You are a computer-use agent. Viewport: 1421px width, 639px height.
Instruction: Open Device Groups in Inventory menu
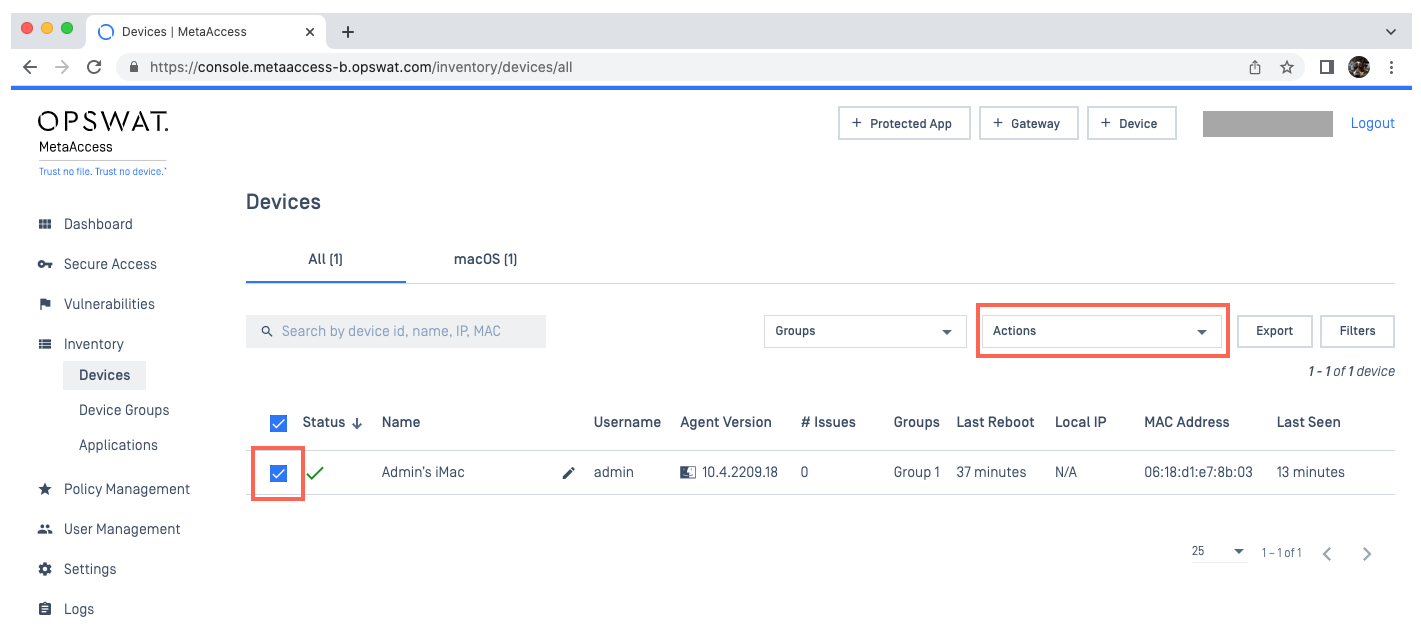click(x=124, y=410)
